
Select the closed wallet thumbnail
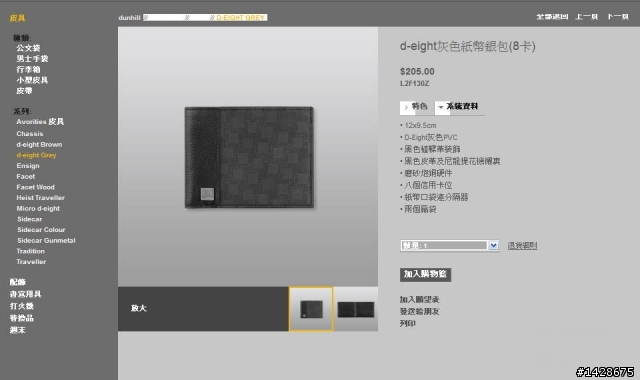coord(311,309)
